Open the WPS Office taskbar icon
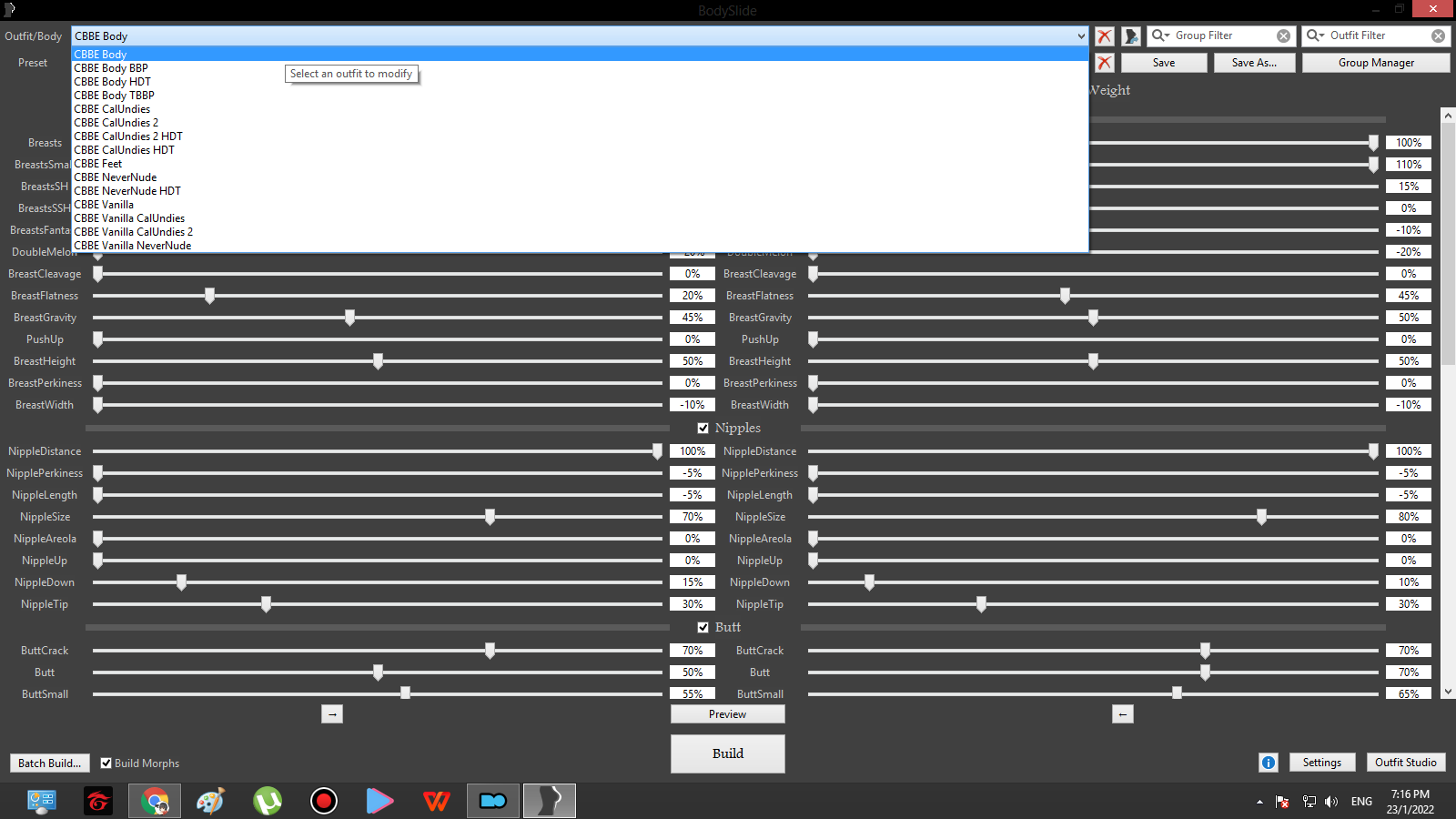This screenshot has width=1456, height=819. point(437,801)
